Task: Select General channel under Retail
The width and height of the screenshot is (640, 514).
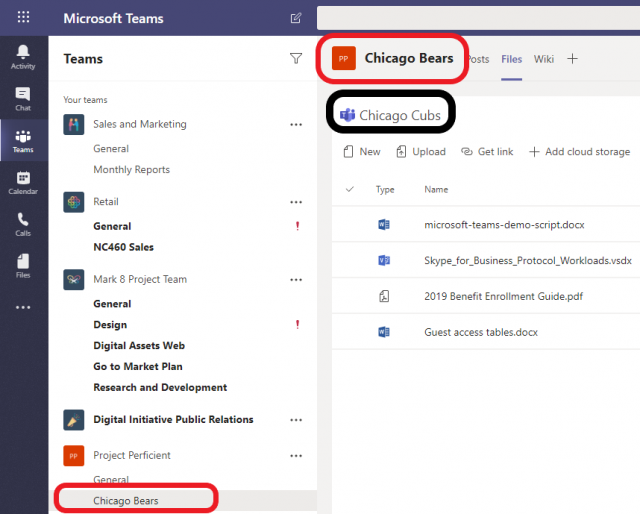Action: (112, 226)
